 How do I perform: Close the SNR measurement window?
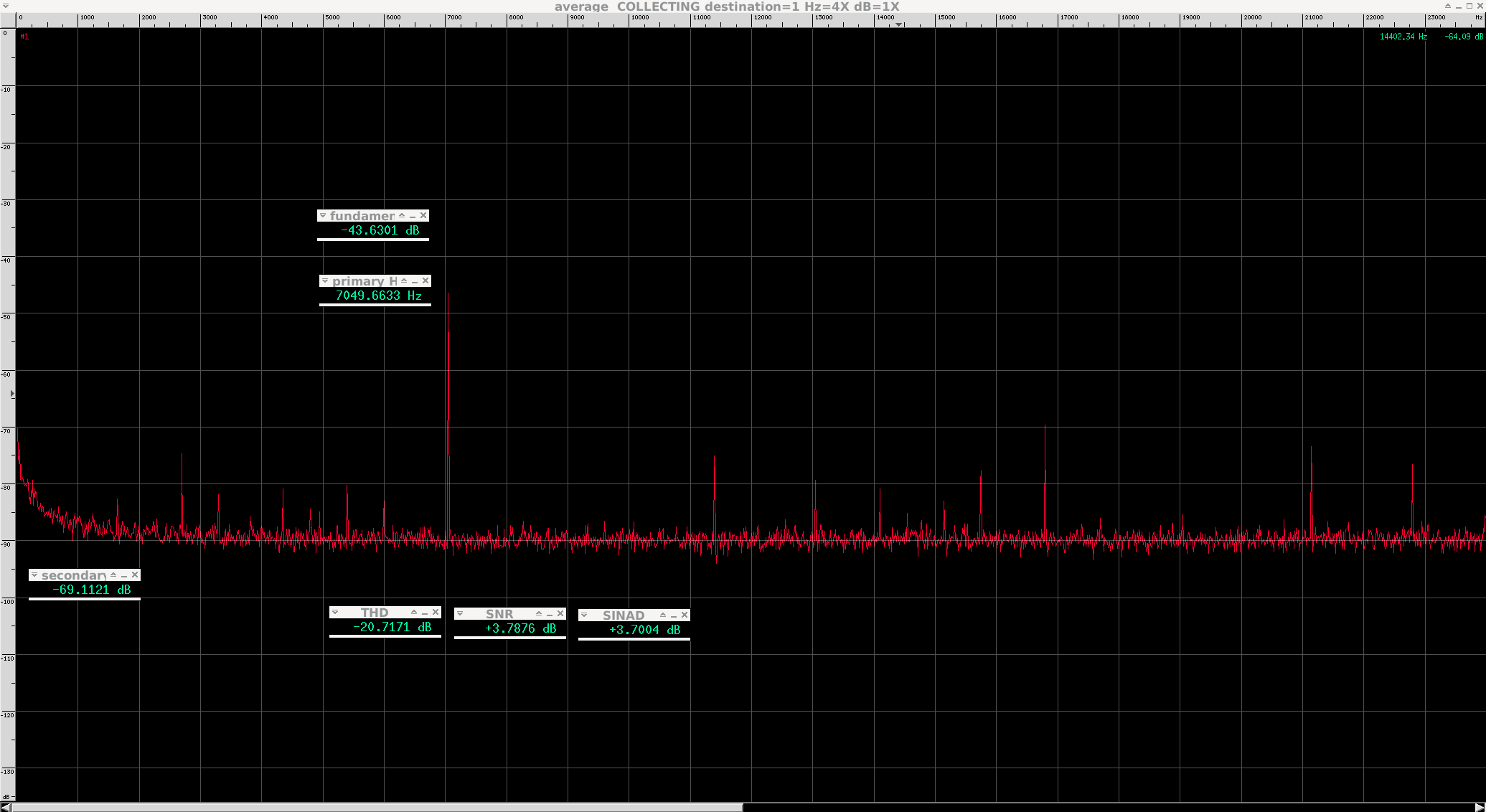560,614
